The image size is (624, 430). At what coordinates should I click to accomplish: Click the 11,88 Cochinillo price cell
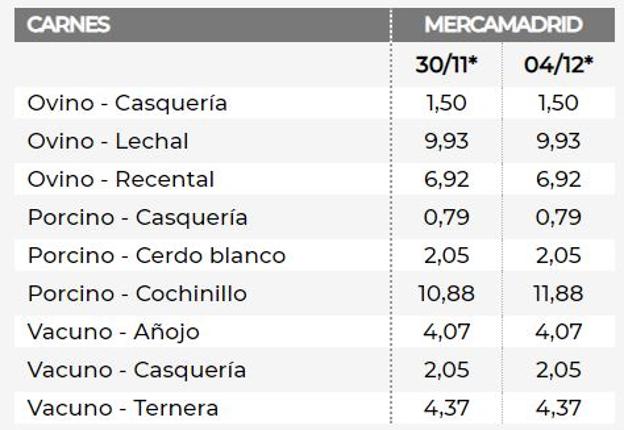pyautogui.click(x=558, y=294)
